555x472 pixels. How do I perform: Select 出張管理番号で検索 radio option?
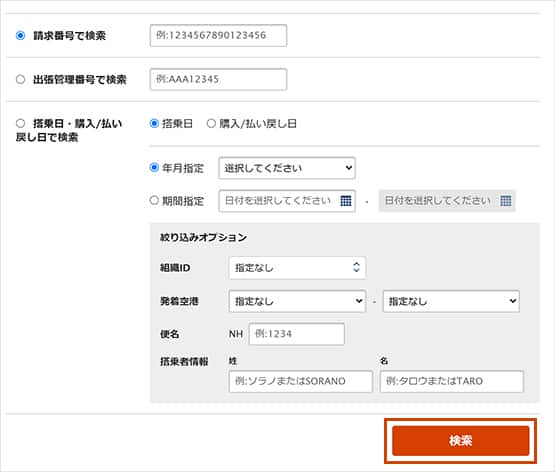(x=21, y=79)
